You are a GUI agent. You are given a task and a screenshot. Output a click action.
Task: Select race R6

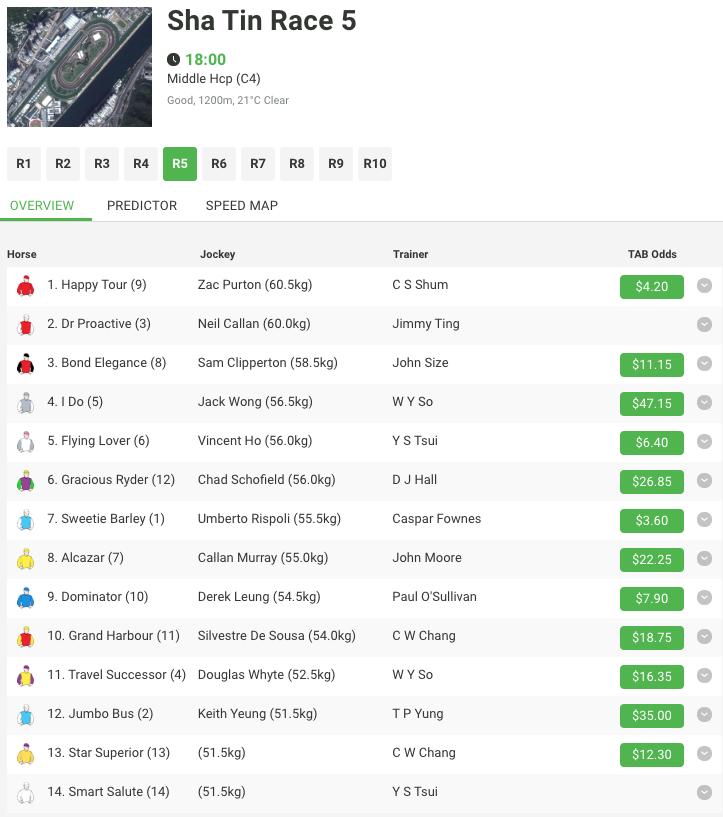(x=219, y=164)
